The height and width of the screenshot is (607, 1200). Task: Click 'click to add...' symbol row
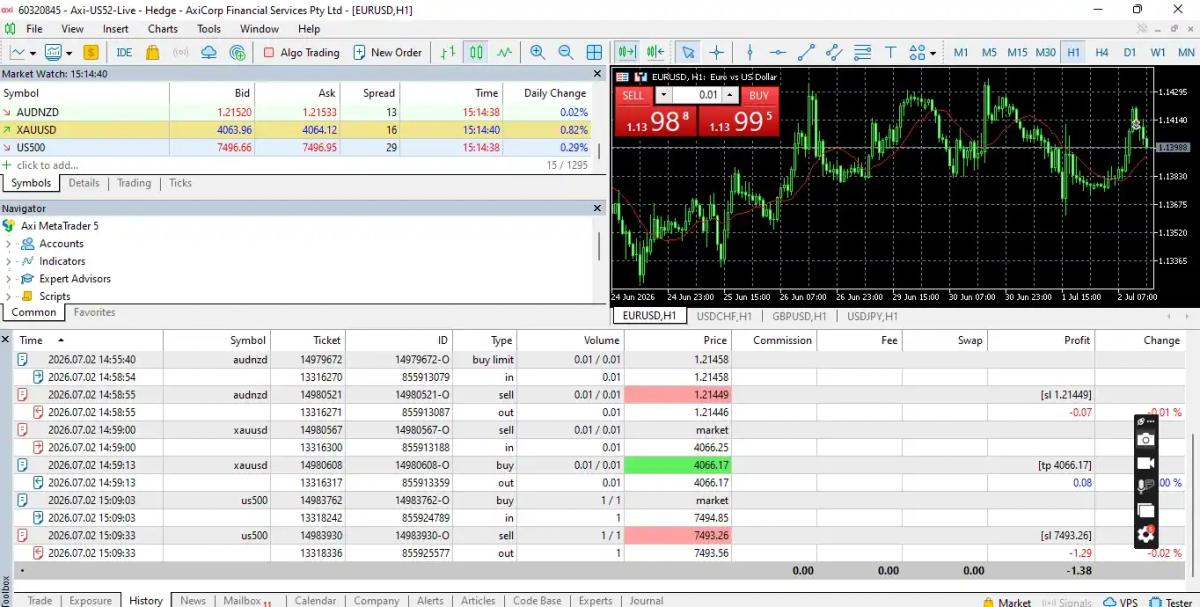coord(46,165)
